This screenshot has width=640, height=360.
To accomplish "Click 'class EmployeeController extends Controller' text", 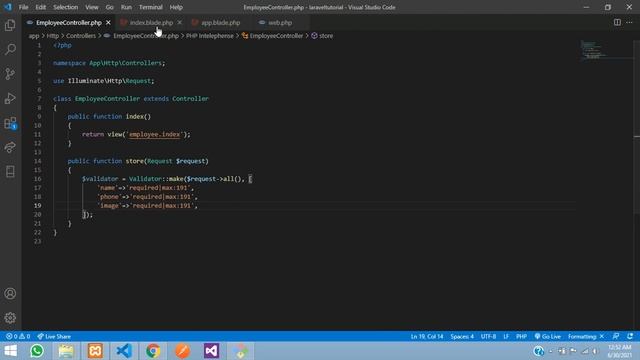I will coord(131,99).
